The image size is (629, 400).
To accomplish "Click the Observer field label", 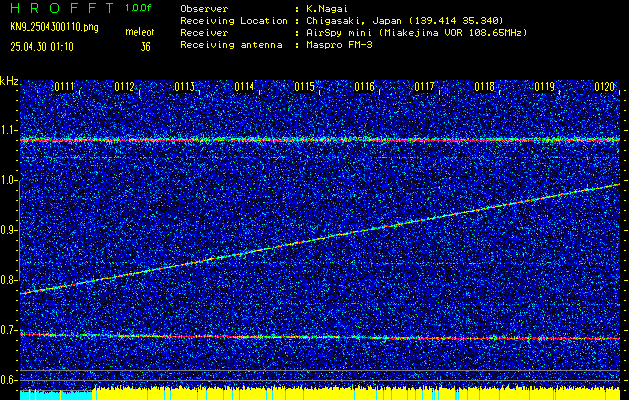I will pos(204,8).
